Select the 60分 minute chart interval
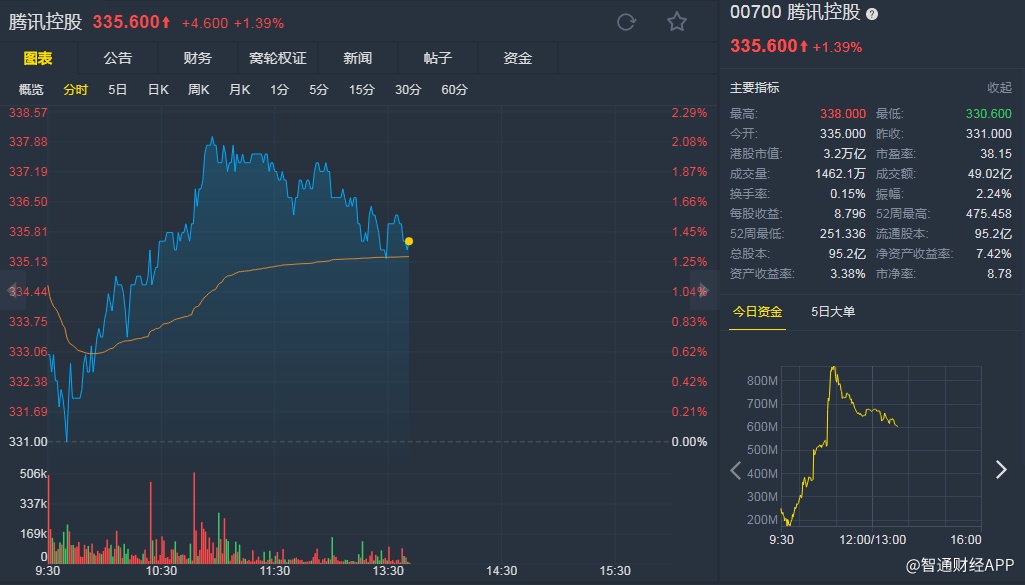This screenshot has width=1025, height=585. [x=454, y=90]
